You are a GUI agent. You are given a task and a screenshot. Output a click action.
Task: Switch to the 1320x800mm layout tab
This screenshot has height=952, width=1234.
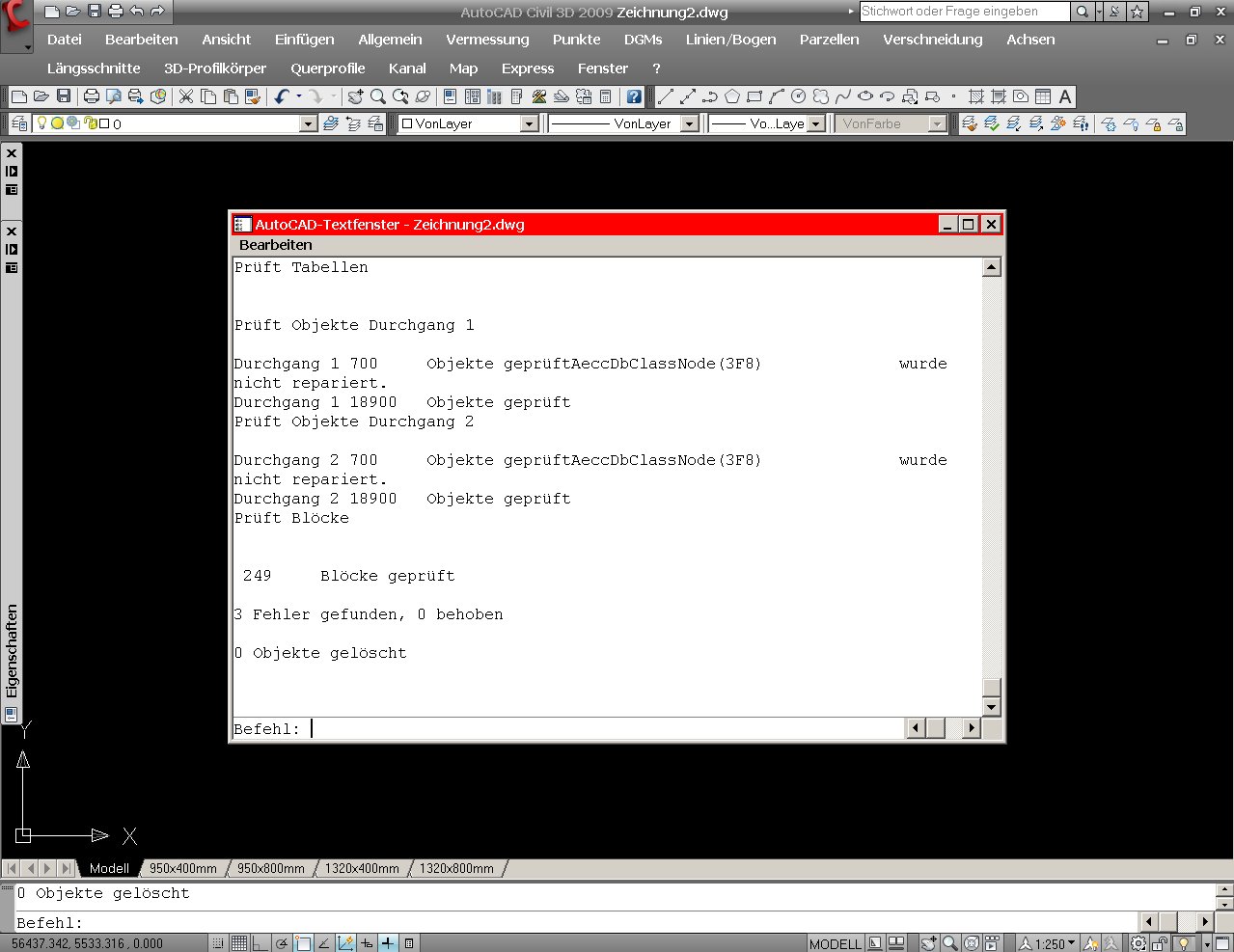coord(456,868)
